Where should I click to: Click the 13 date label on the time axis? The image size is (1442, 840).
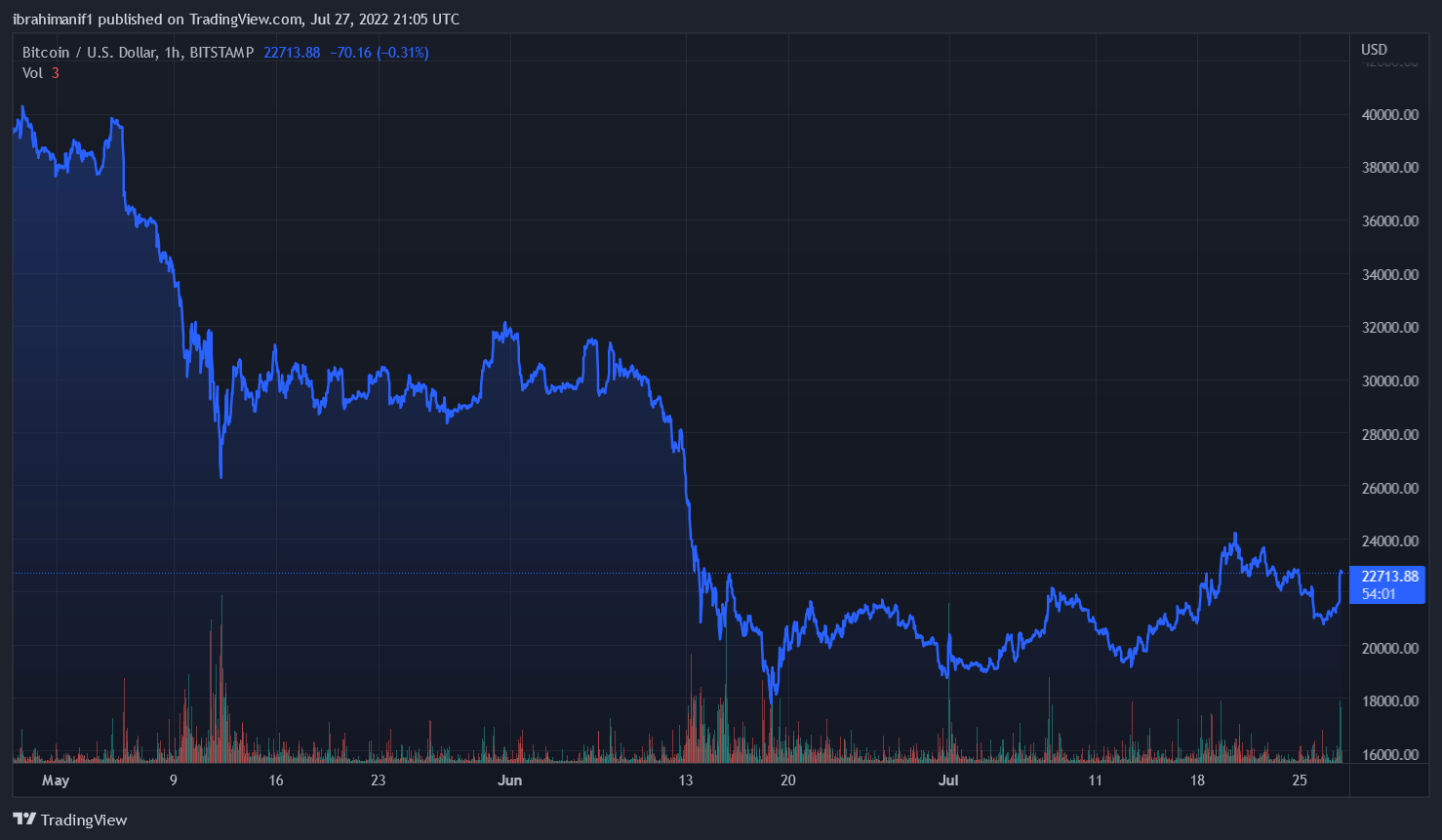686,780
